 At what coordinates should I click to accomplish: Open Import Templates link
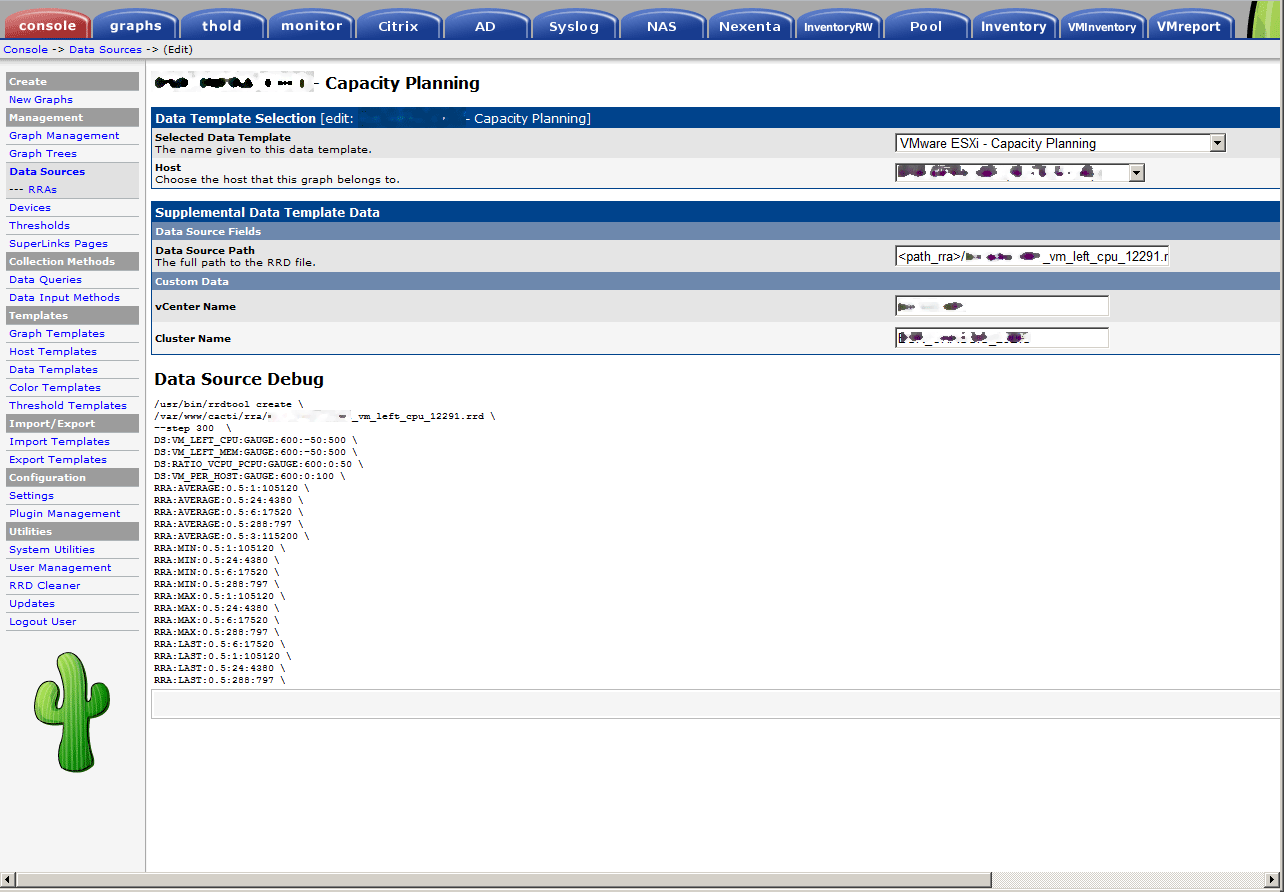[59, 441]
